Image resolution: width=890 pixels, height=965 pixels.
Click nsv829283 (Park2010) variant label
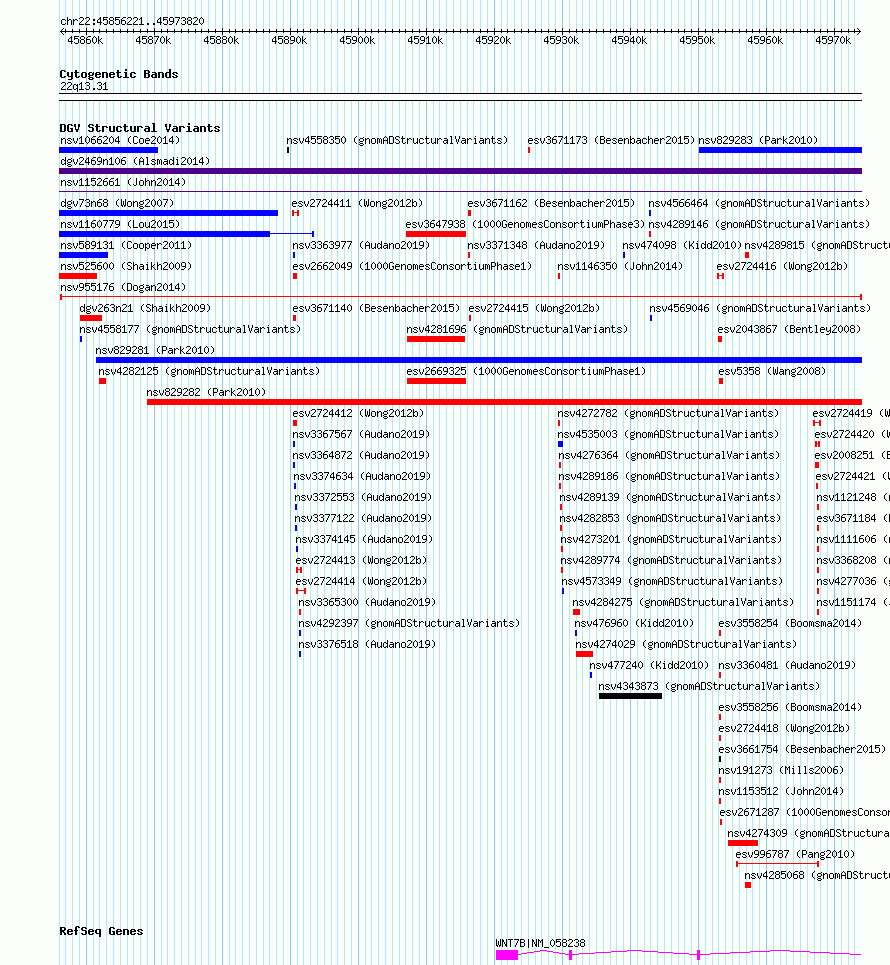tap(758, 140)
